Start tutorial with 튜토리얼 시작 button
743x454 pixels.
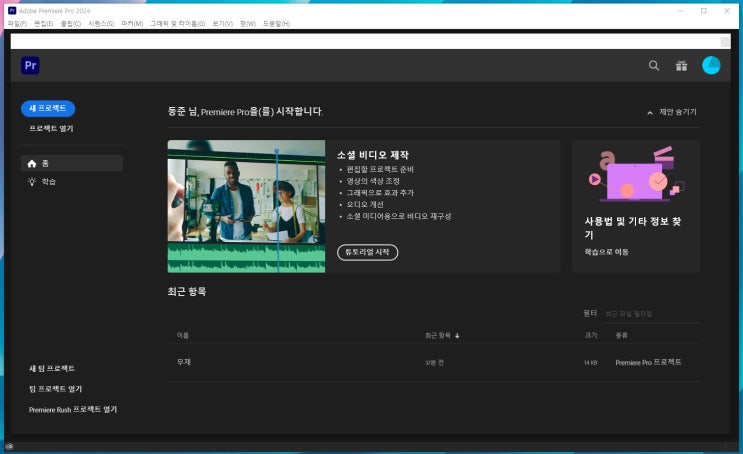(x=367, y=252)
